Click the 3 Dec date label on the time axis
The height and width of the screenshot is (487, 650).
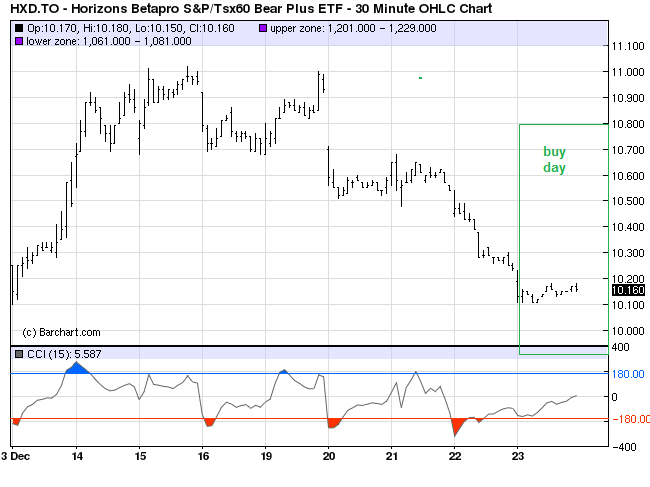tap(16, 456)
